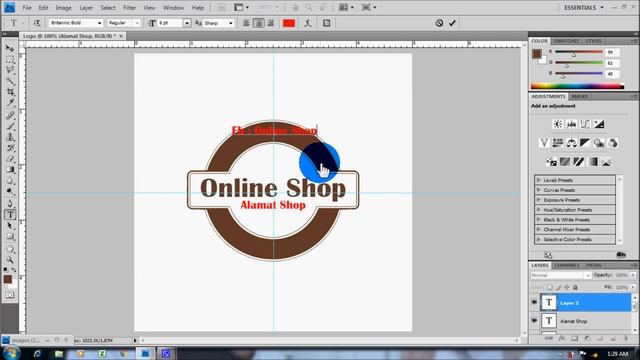The height and width of the screenshot is (360, 640).
Task: Add a Black & White adjustment
Action: 585,143
